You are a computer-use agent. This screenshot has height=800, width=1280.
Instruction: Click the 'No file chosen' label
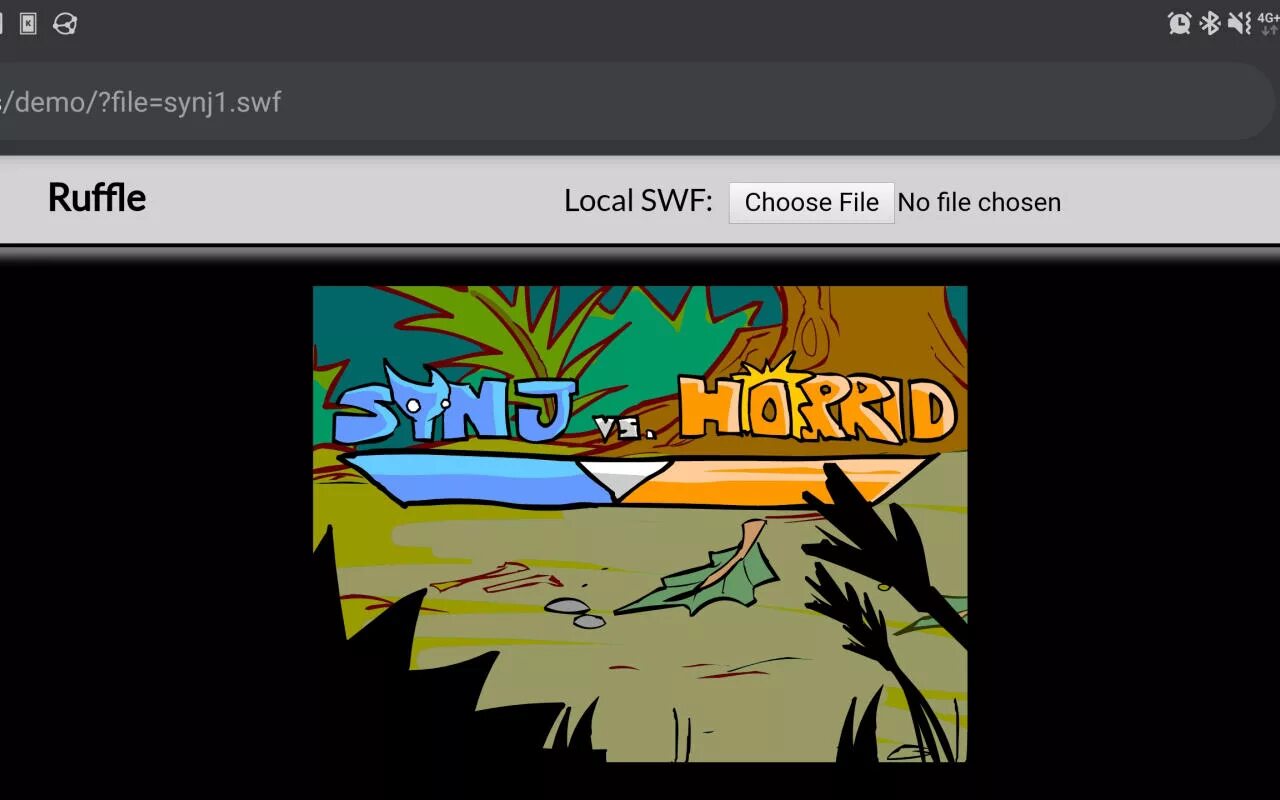[979, 202]
